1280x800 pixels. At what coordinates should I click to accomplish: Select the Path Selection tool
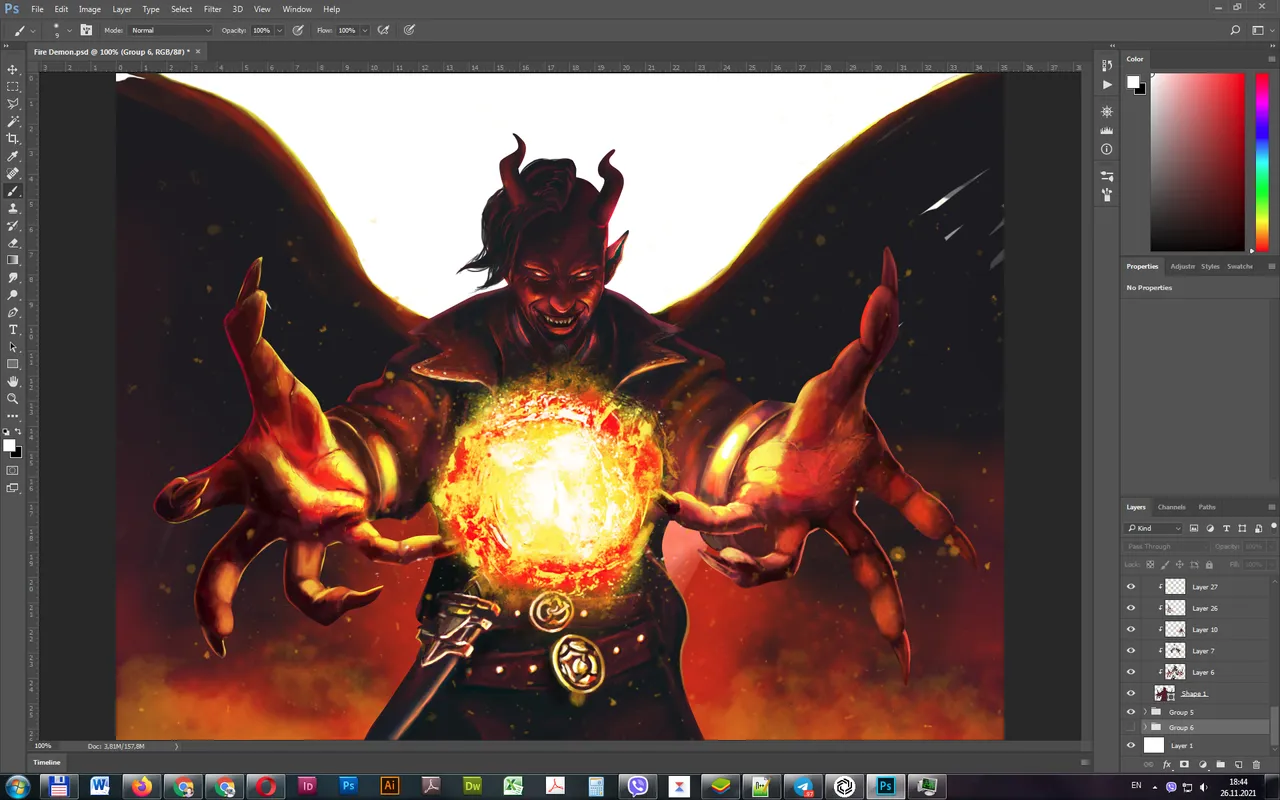(x=13, y=347)
